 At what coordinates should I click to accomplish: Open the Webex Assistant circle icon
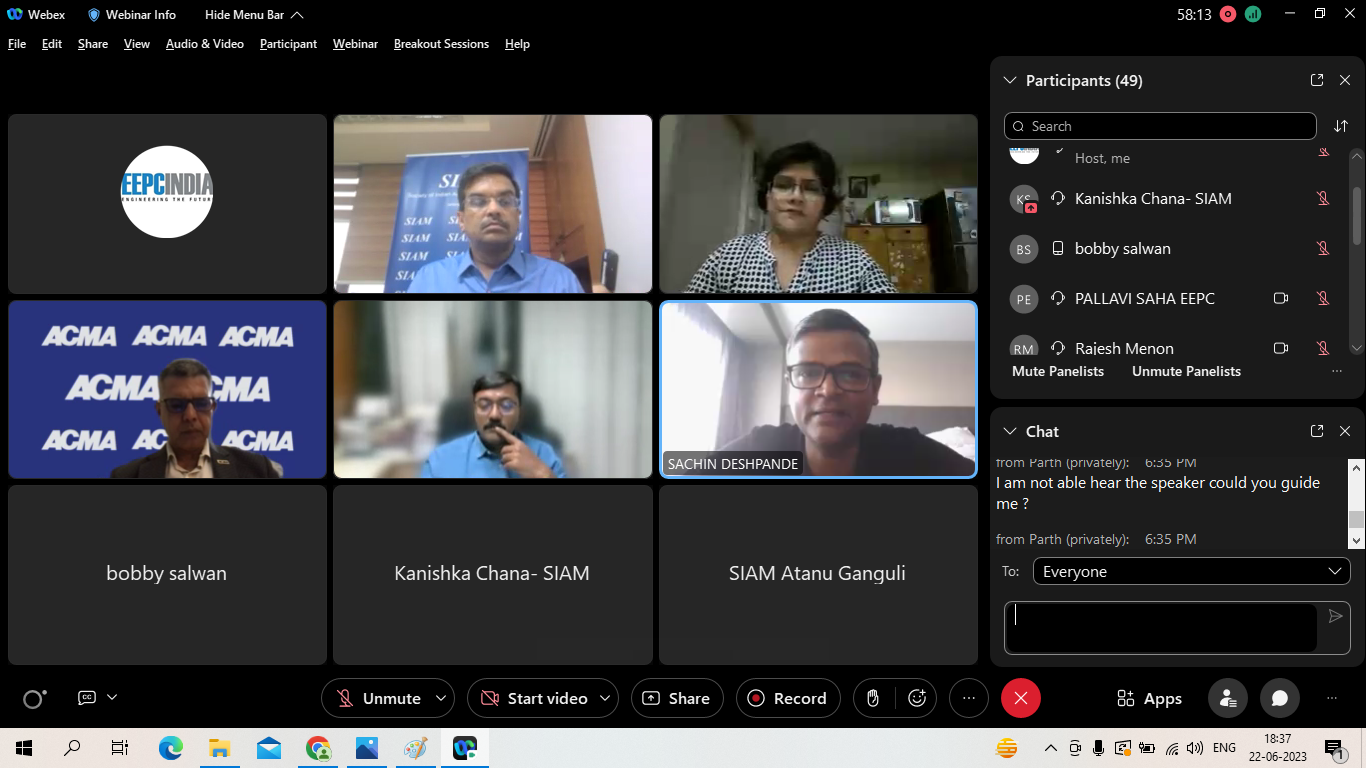click(34, 699)
